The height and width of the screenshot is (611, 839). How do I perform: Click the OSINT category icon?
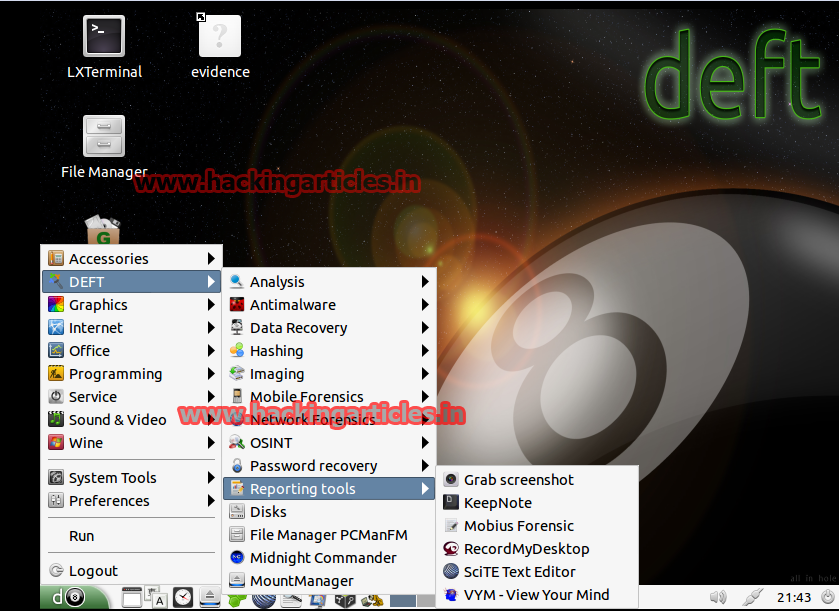click(237, 442)
